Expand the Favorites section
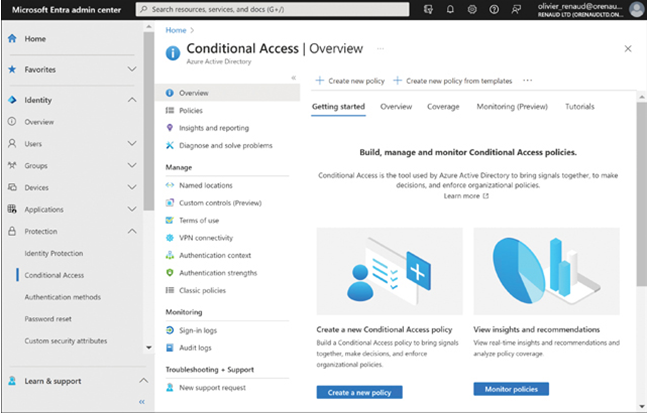 (132, 69)
